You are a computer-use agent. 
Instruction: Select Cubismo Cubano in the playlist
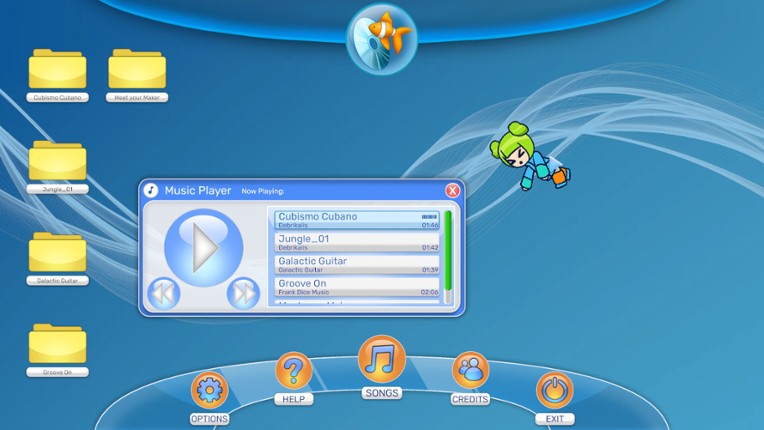tap(357, 220)
